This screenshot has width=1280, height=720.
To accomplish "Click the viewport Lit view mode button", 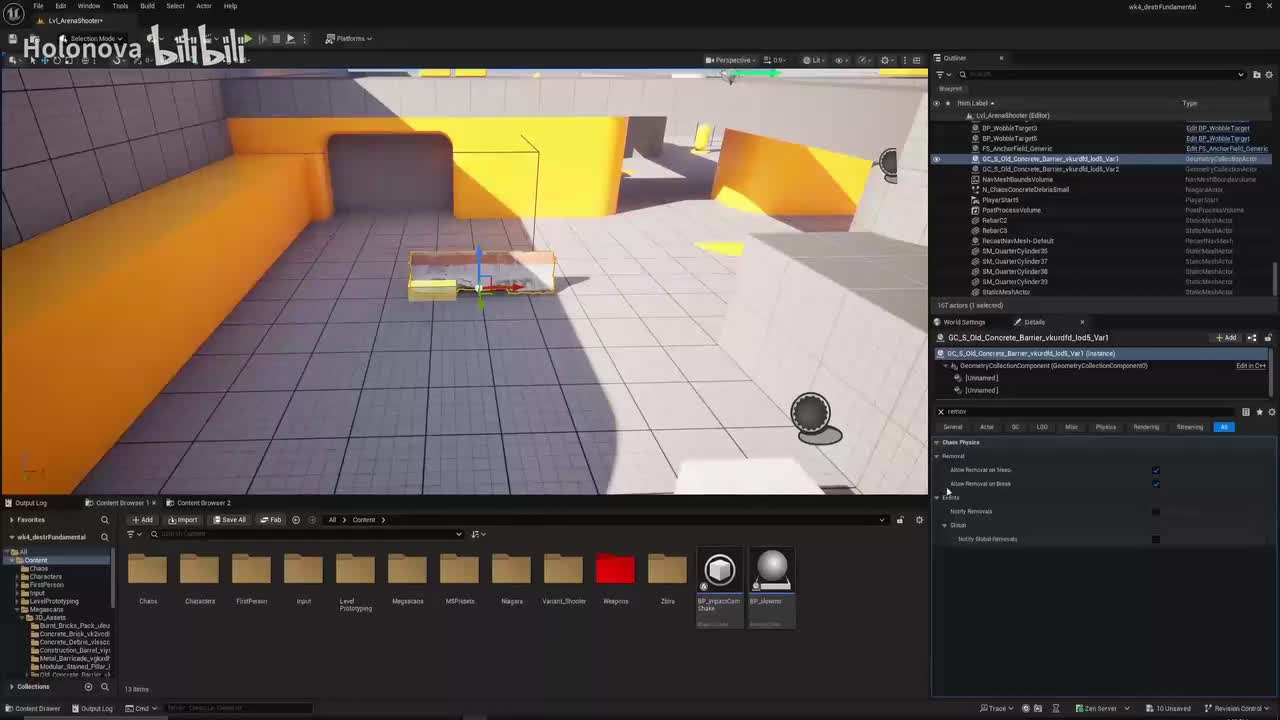I will click(x=813, y=60).
